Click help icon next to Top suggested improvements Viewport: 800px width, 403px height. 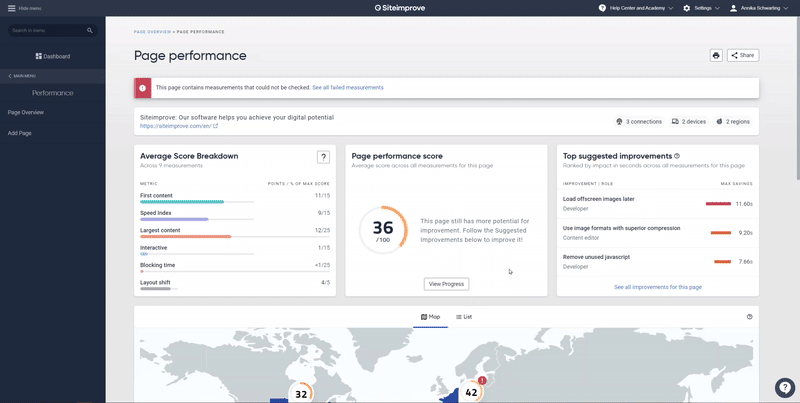pos(677,156)
